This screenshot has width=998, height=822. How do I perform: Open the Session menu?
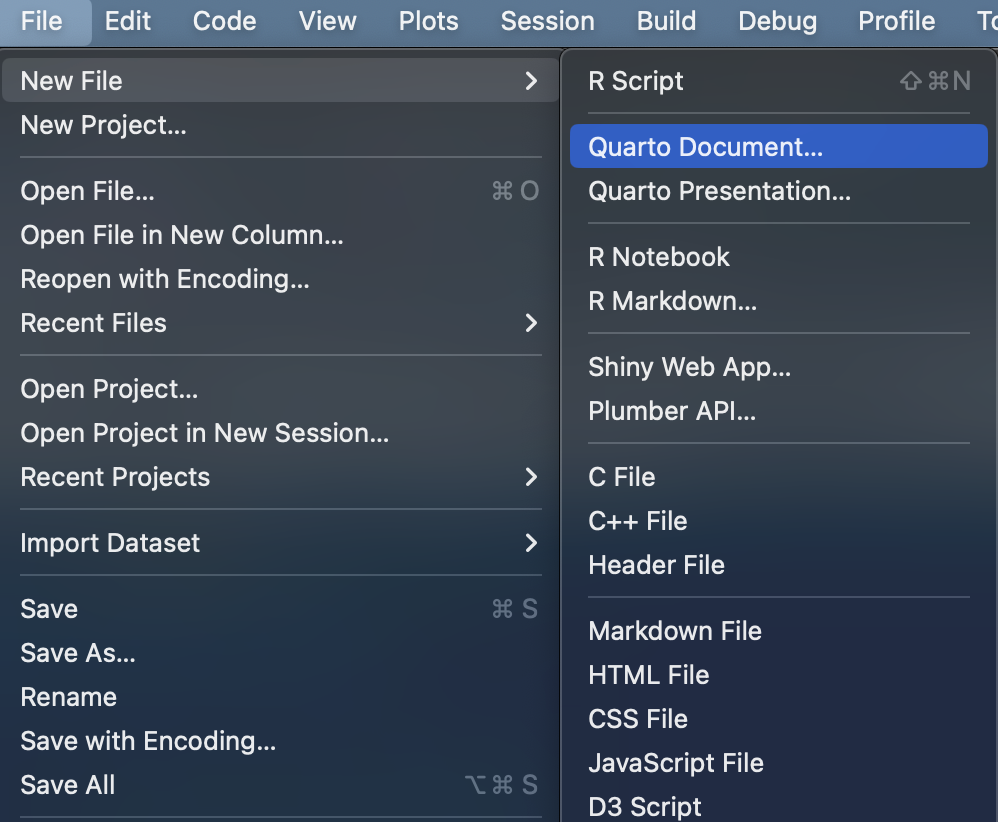pyautogui.click(x=547, y=21)
